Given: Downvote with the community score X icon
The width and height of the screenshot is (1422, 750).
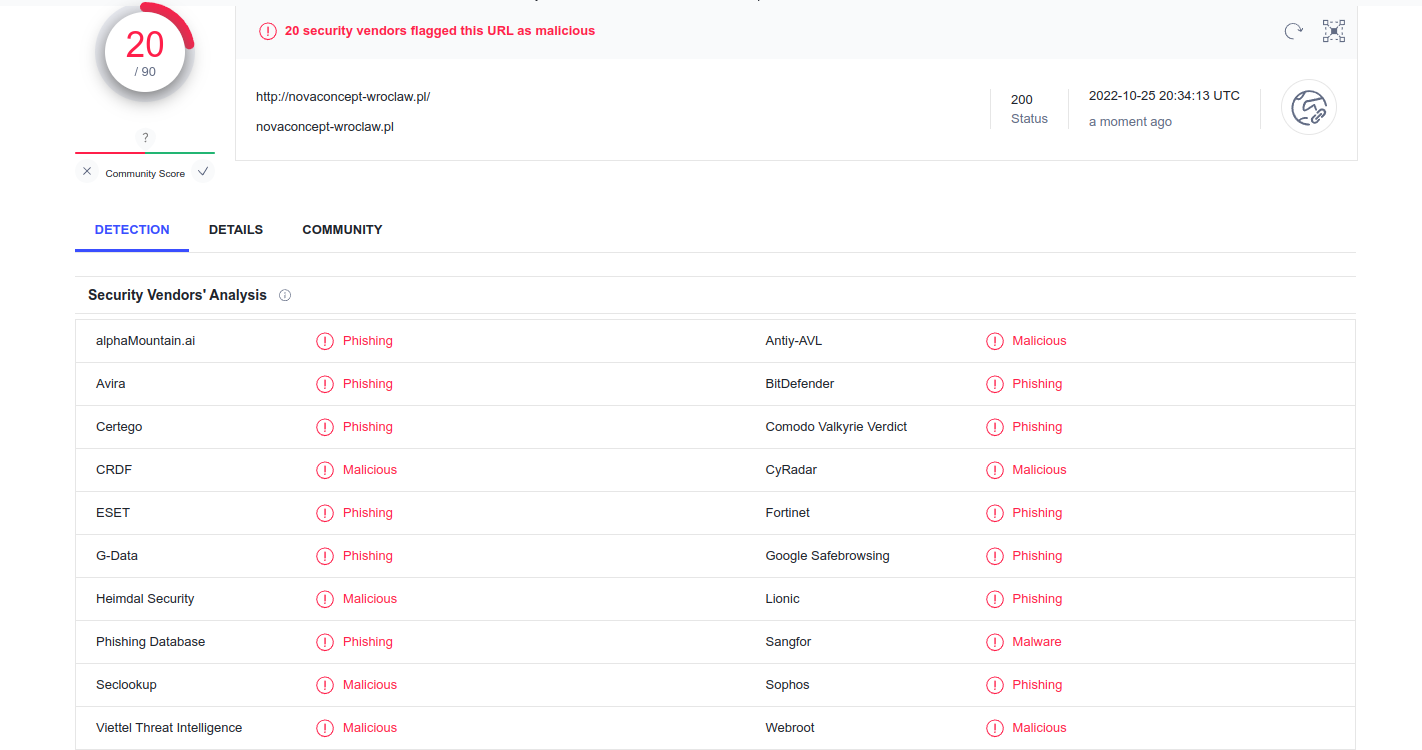Looking at the screenshot, I should pos(87,171).
